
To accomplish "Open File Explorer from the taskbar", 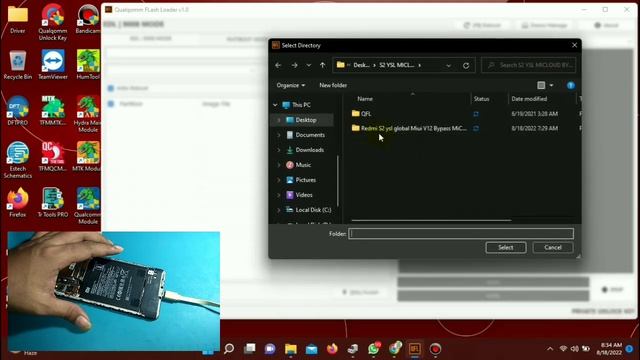I will pyautogui.click(x=291, y=349).
